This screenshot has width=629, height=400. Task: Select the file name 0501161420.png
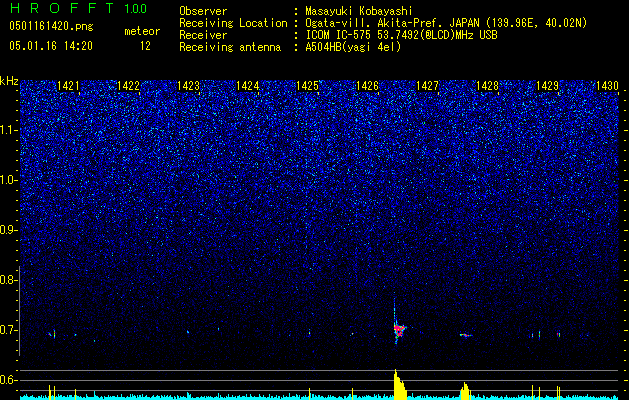click(51, 26)
